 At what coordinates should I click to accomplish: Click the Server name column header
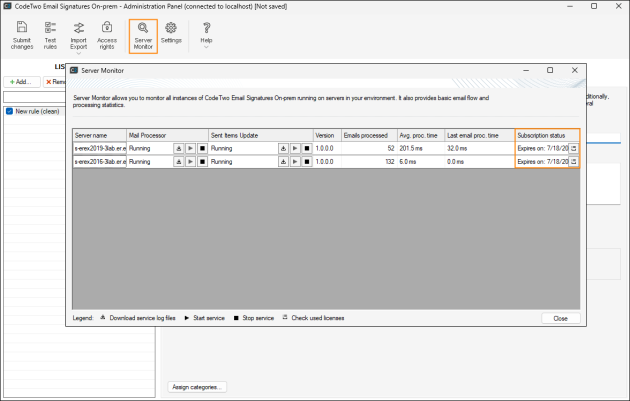(x=99, y=135)
